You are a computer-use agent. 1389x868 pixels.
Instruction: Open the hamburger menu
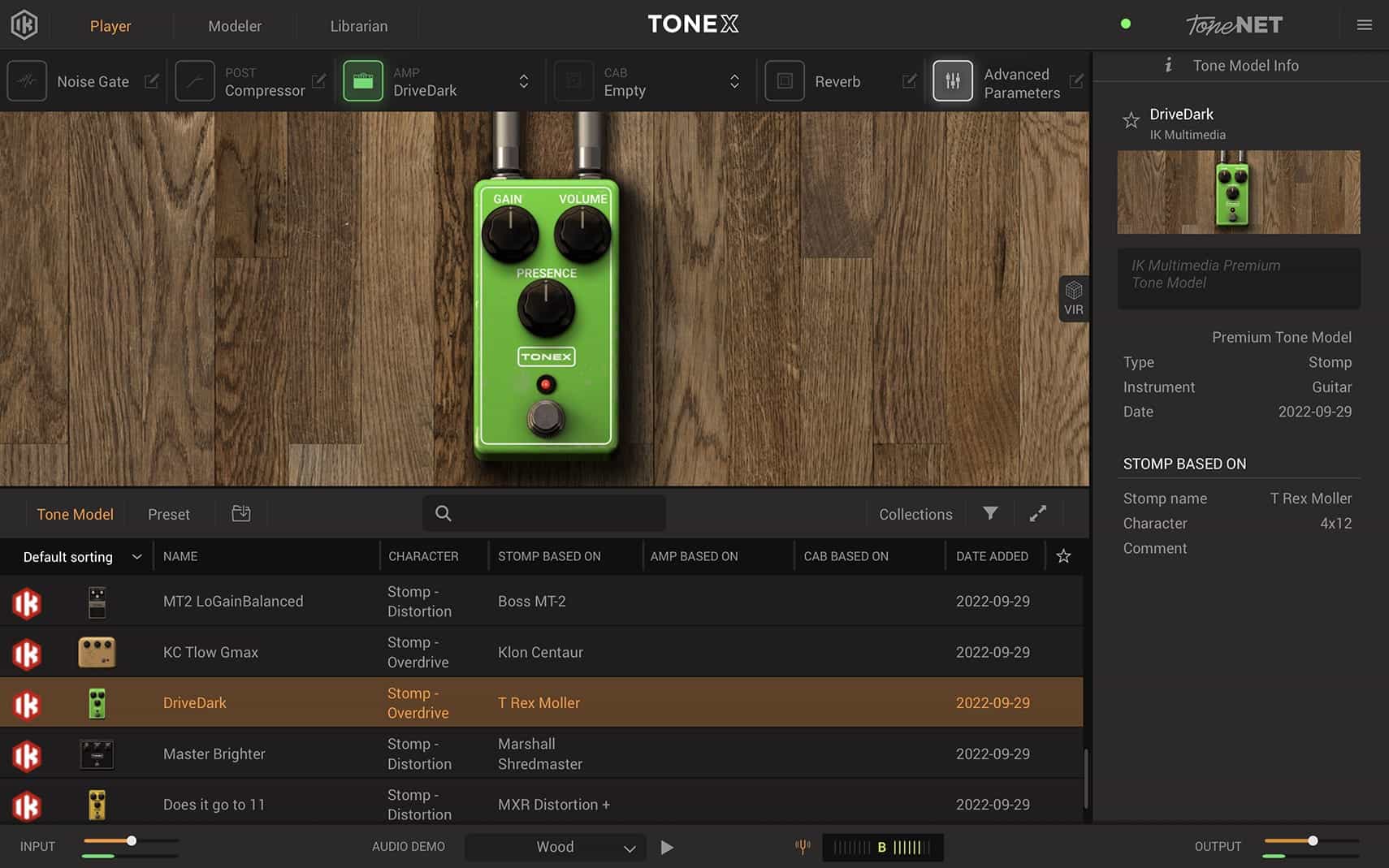point(1365,25)
